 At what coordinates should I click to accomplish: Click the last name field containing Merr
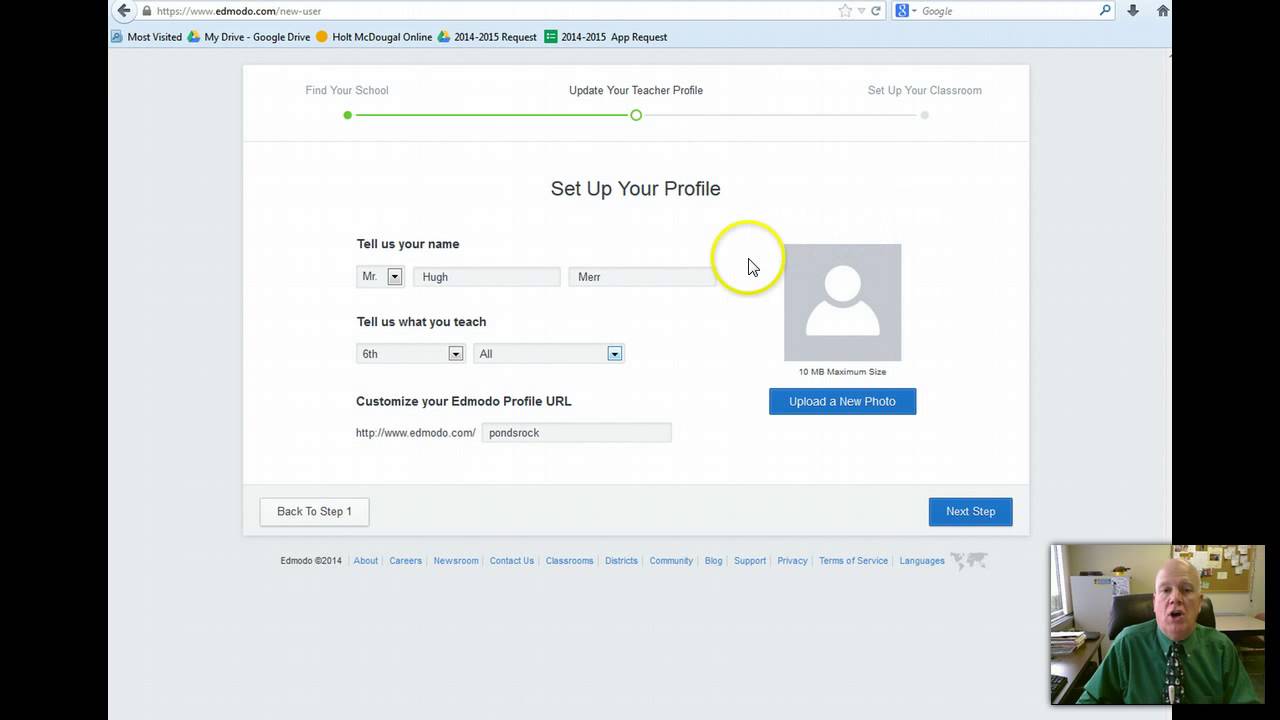coord(642,277)
